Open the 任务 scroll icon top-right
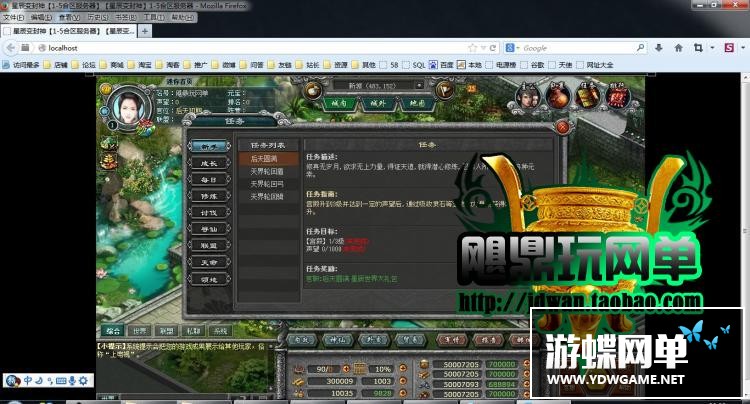 coord(587,97)
